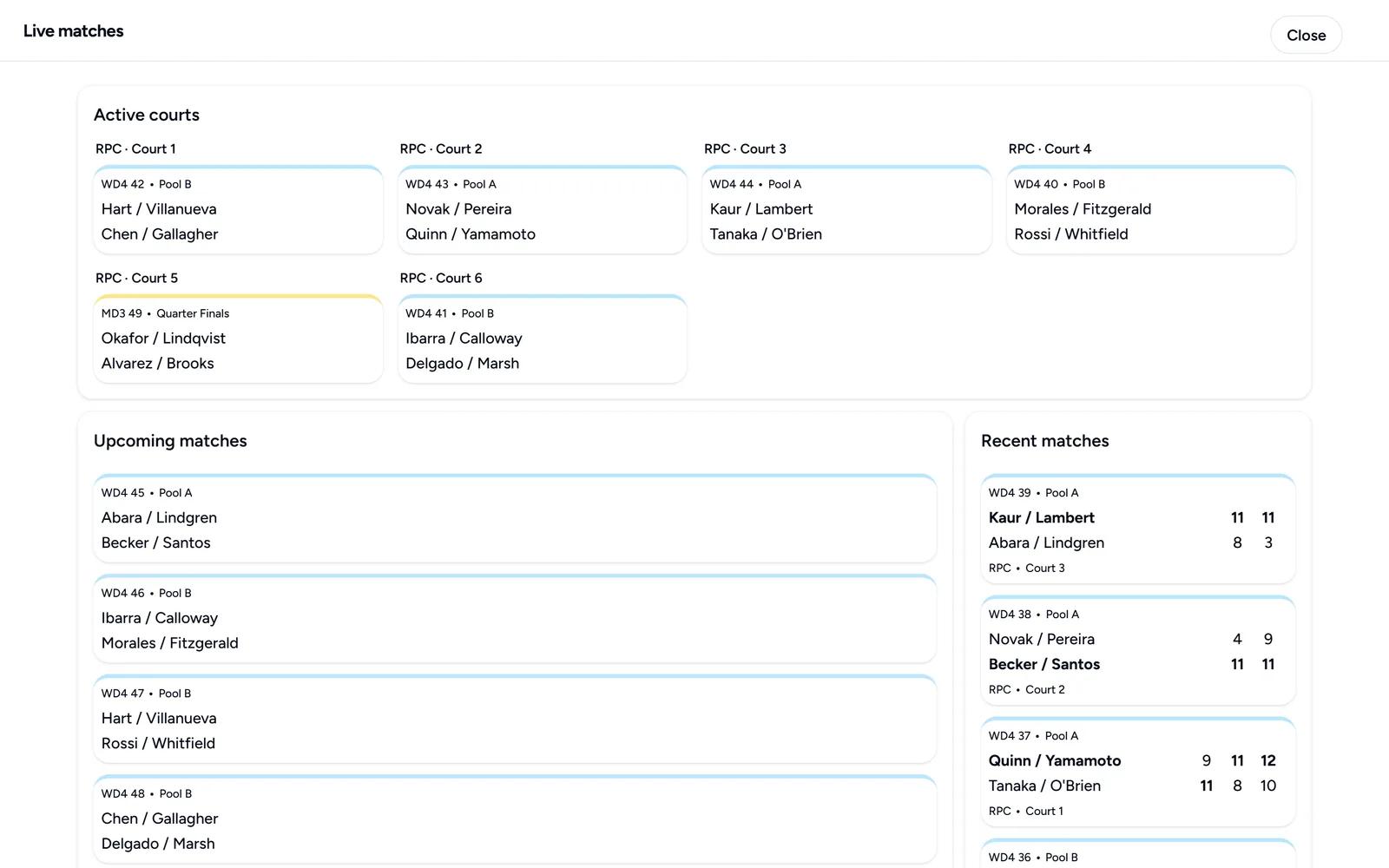Click the 'Upcoming matches' heading
The height and width of the screenshot is (868, 1389).
170,441
